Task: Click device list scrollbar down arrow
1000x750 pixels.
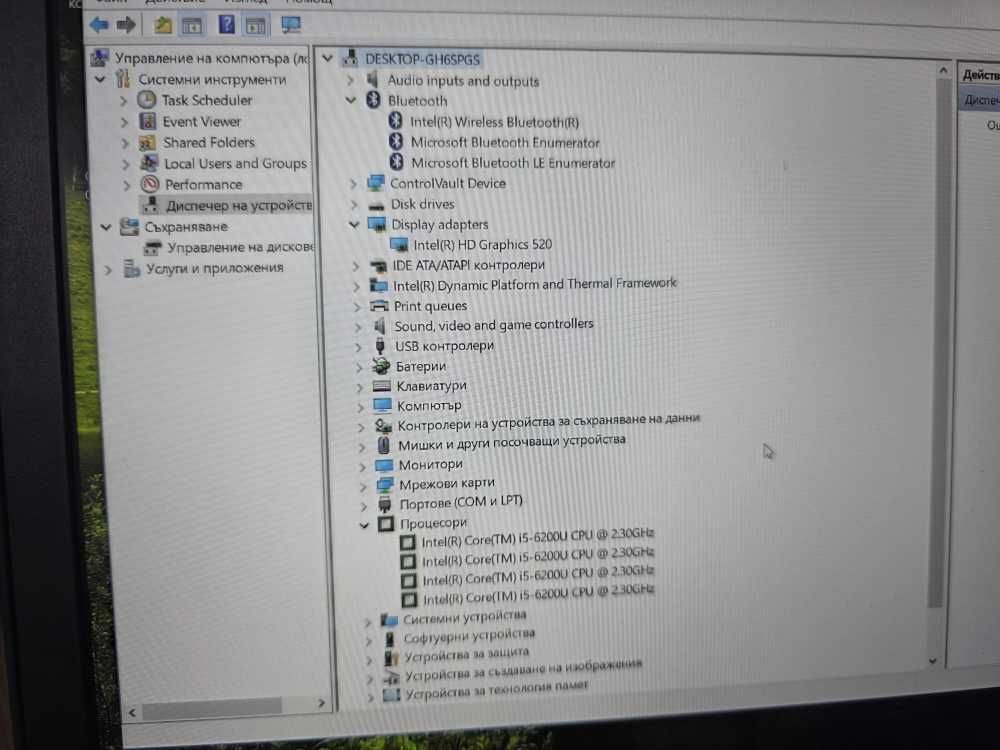Action: [x=933, y=661]
